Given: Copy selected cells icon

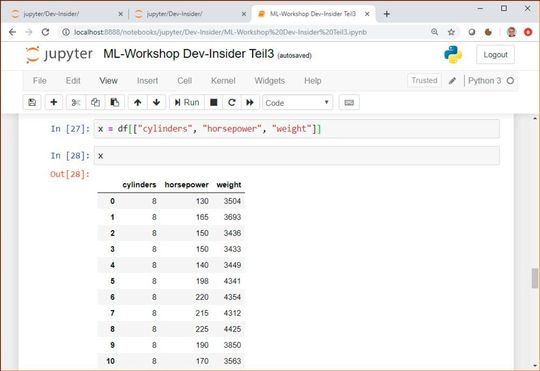Looking at the screenshot, I should coord(95,102).
